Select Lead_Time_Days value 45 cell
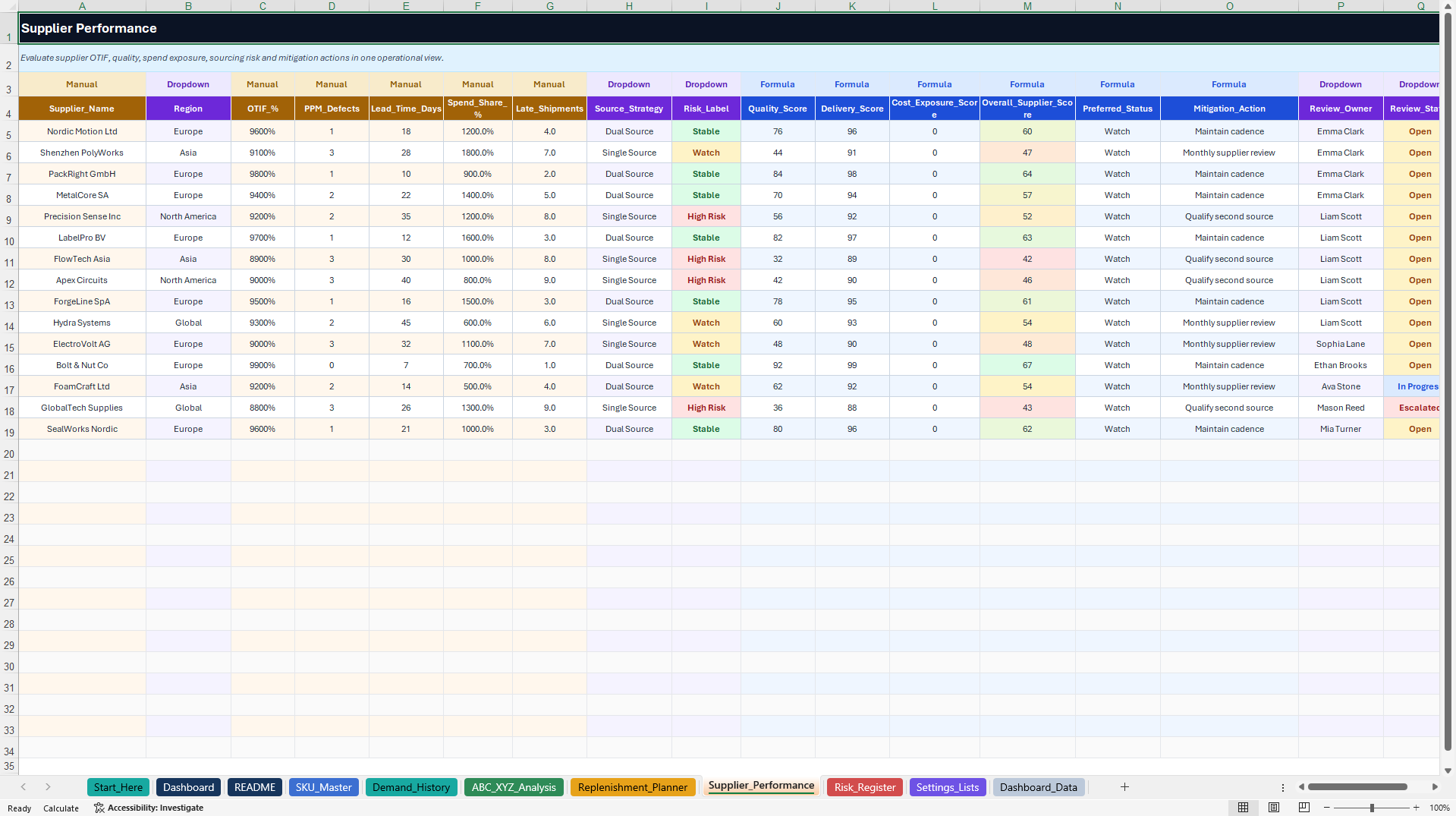 [x=406, y=323]
